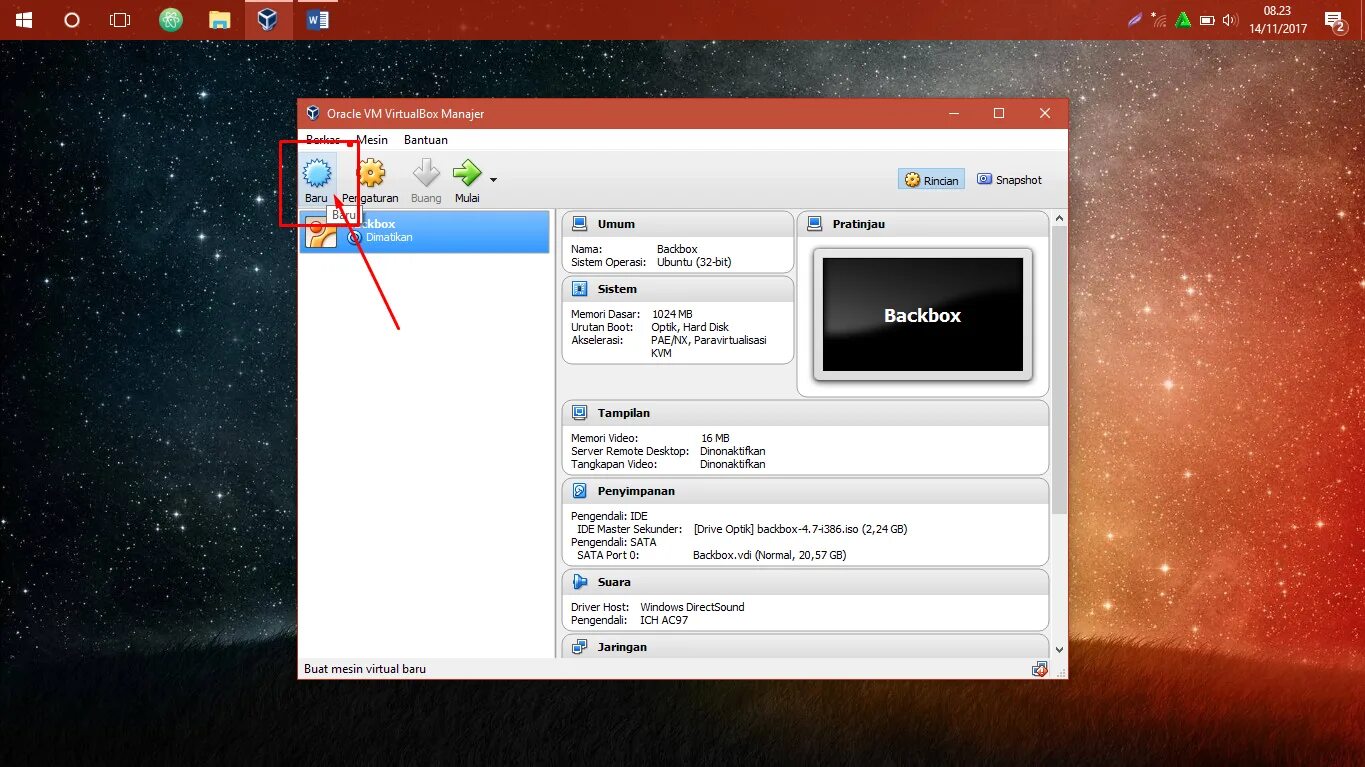Open Word from the taskbar
This screenshot has width=1365, height=767.
point(318,20)
